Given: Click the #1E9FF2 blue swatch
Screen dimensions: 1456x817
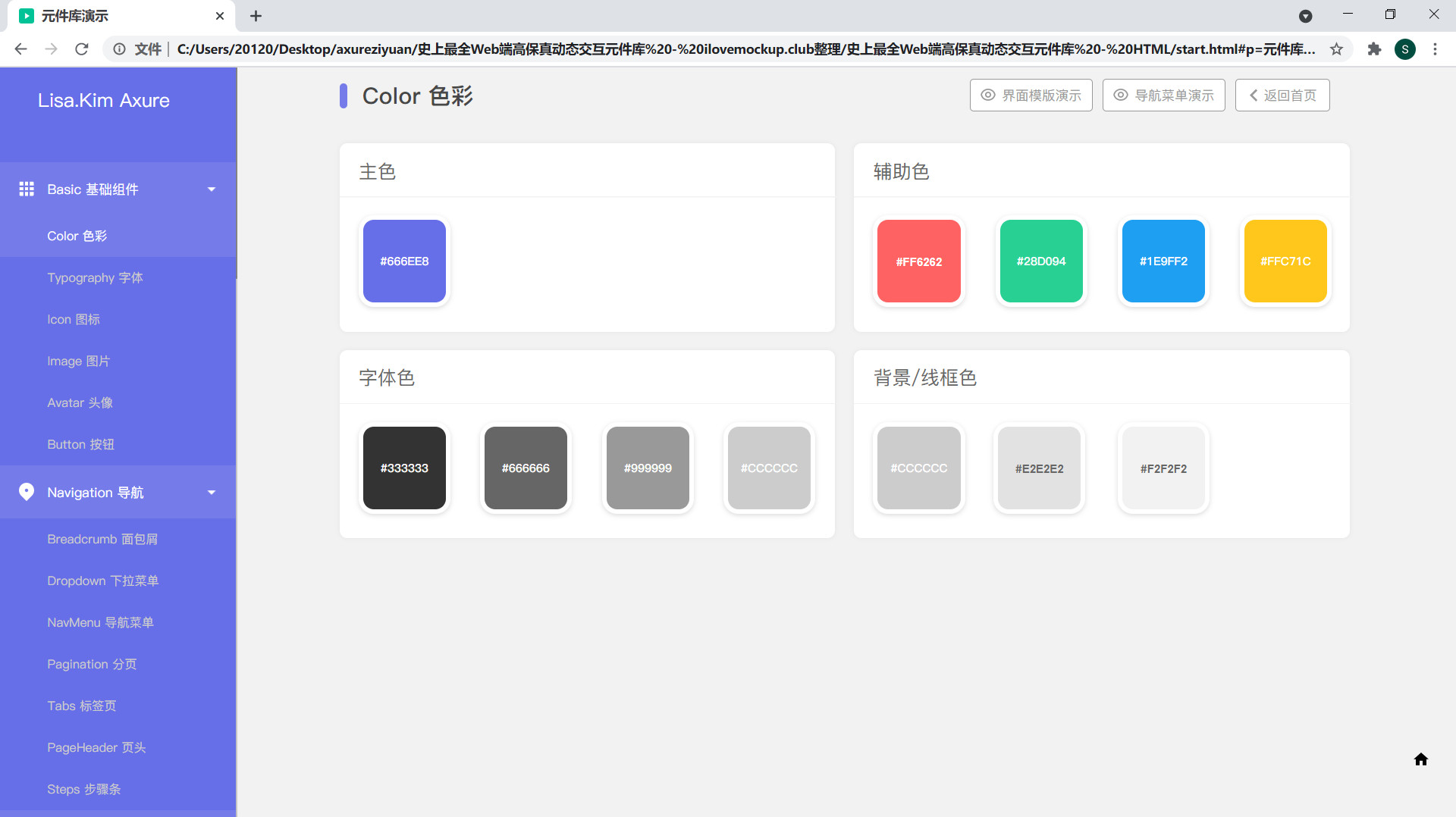Looking at the screenshot, I should pyautogui.click(x=1163, y=261).
